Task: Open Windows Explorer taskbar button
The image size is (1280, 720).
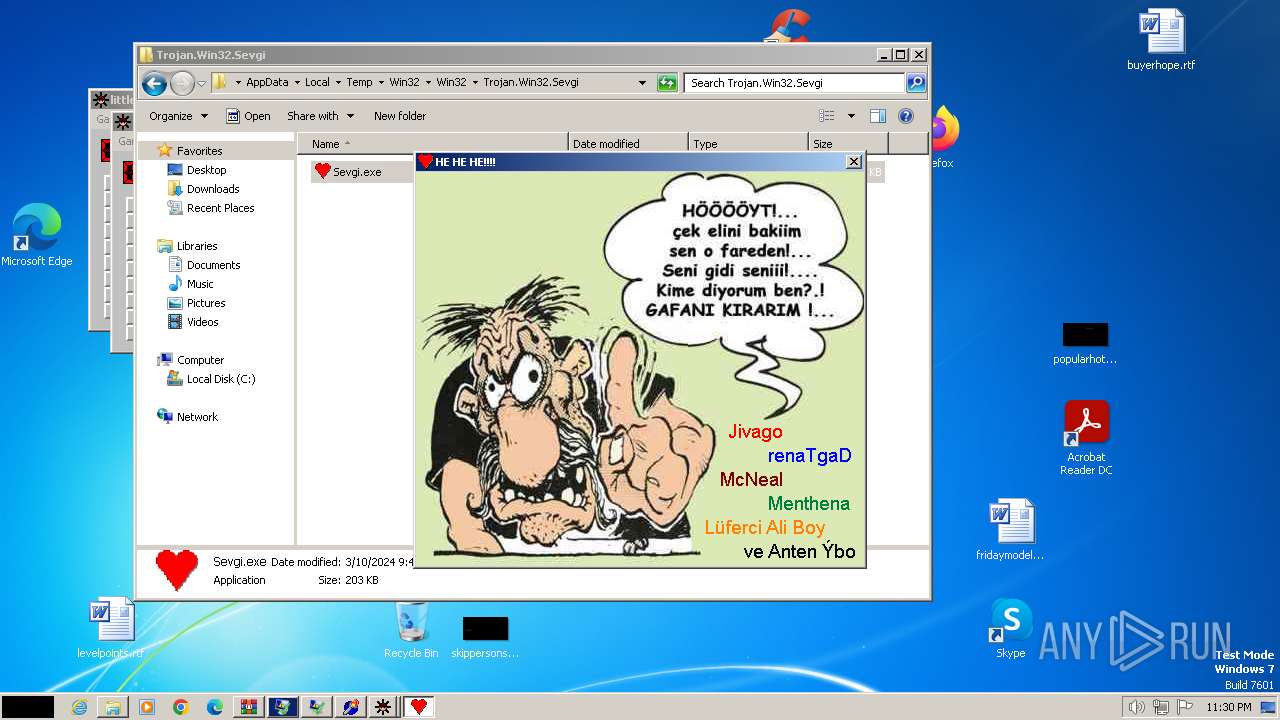Action: pos(113,707)
